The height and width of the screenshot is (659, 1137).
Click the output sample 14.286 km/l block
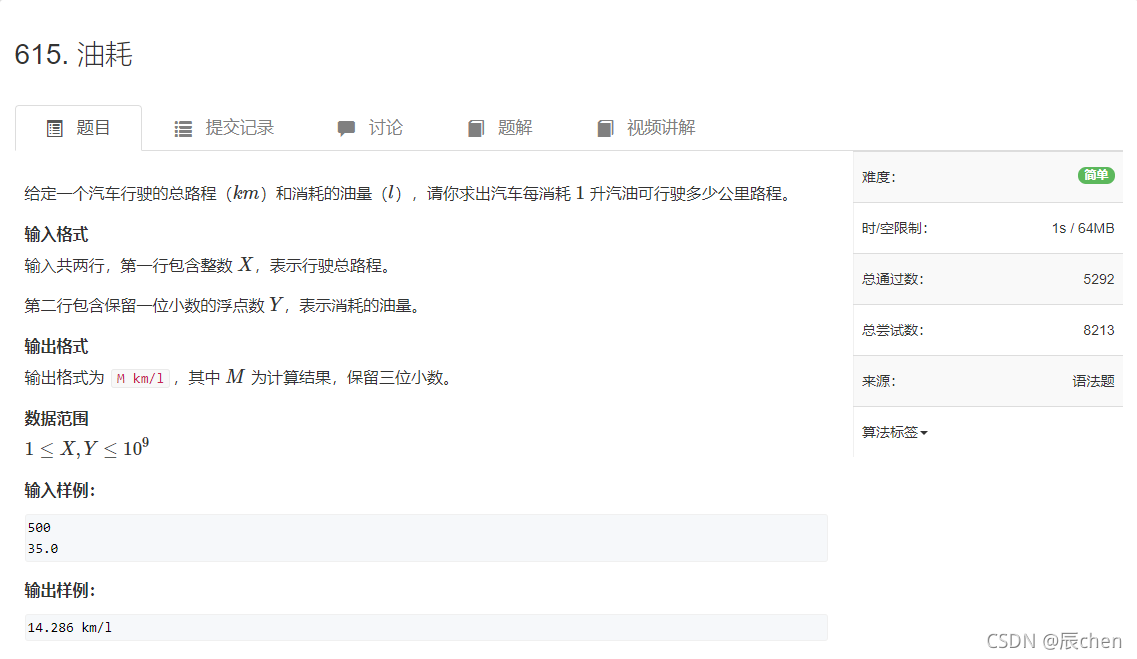[426, 628]
